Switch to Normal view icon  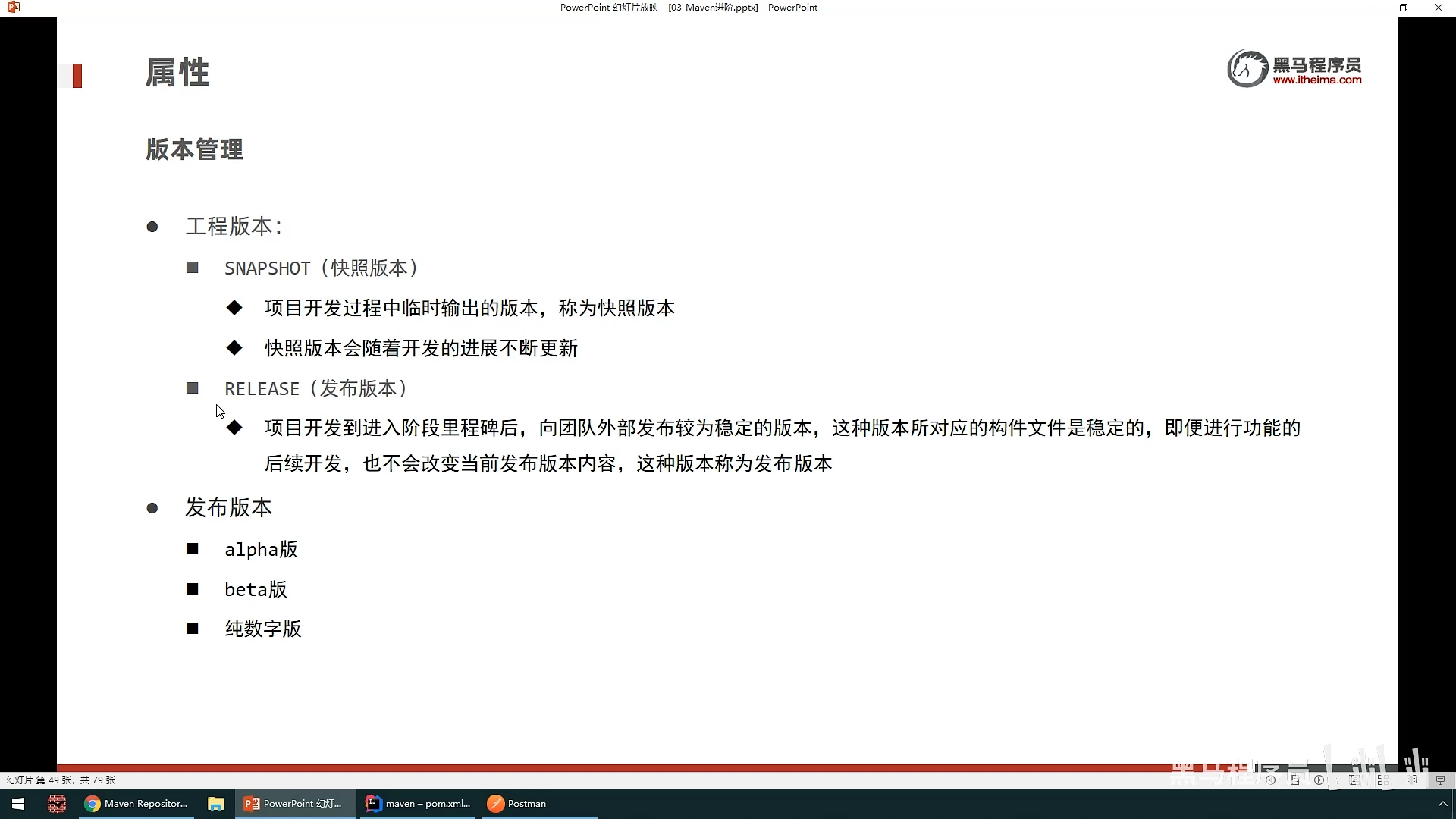pos(1354,780)
